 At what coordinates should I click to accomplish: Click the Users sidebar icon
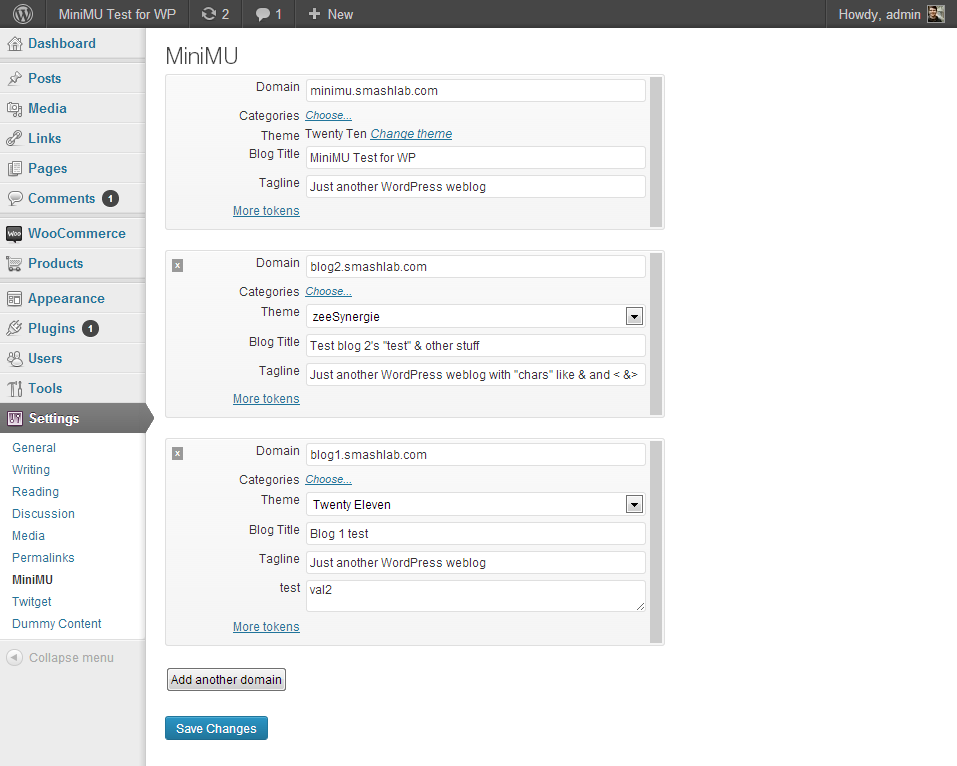coord(15,358)
